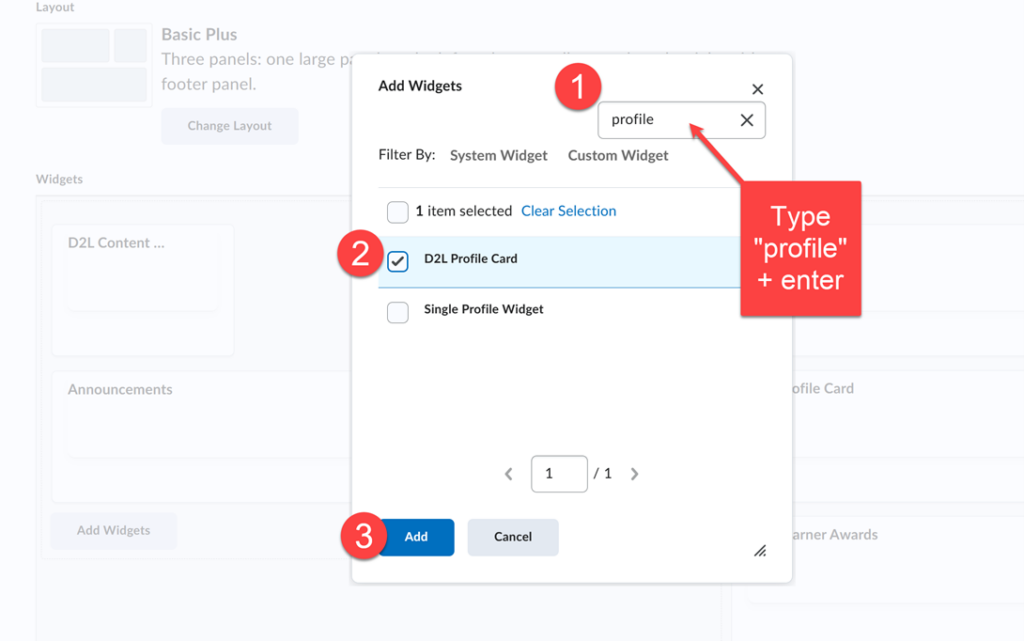Click the dialog resize handle icon
Image resolution: width=1024 pixels, height=641 pixels.
coord(760,551)
